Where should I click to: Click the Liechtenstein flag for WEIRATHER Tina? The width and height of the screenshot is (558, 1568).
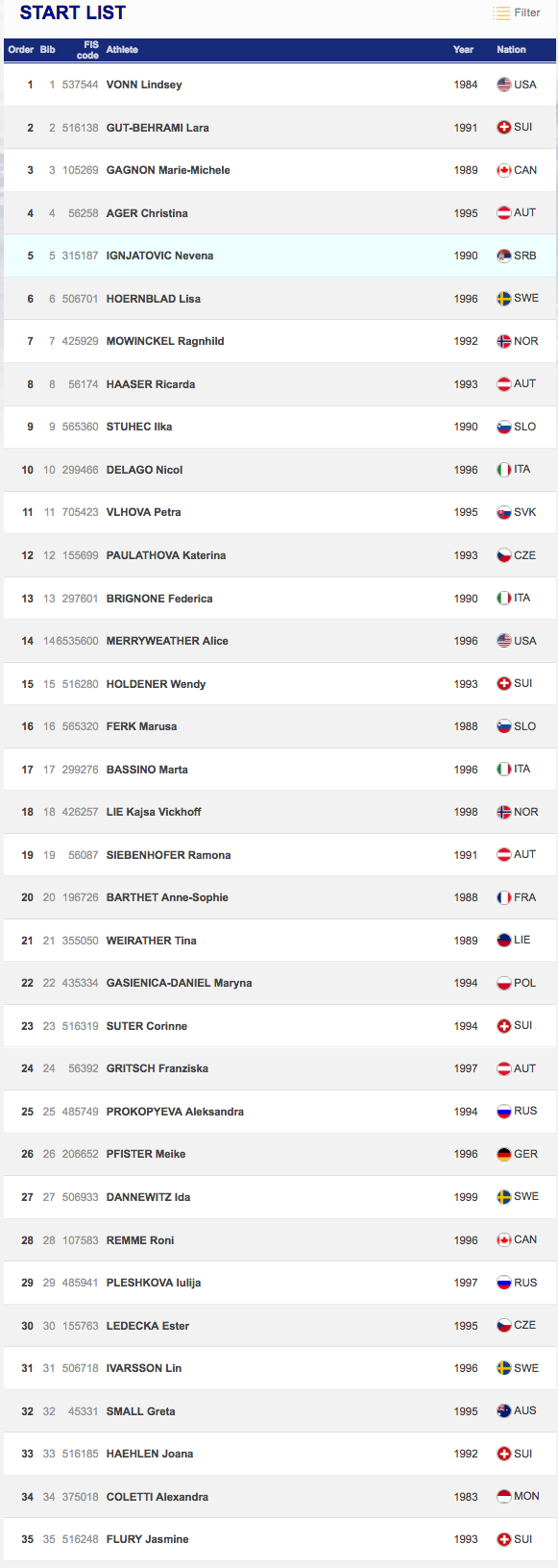pyautogui.click(x=504, y=941)
